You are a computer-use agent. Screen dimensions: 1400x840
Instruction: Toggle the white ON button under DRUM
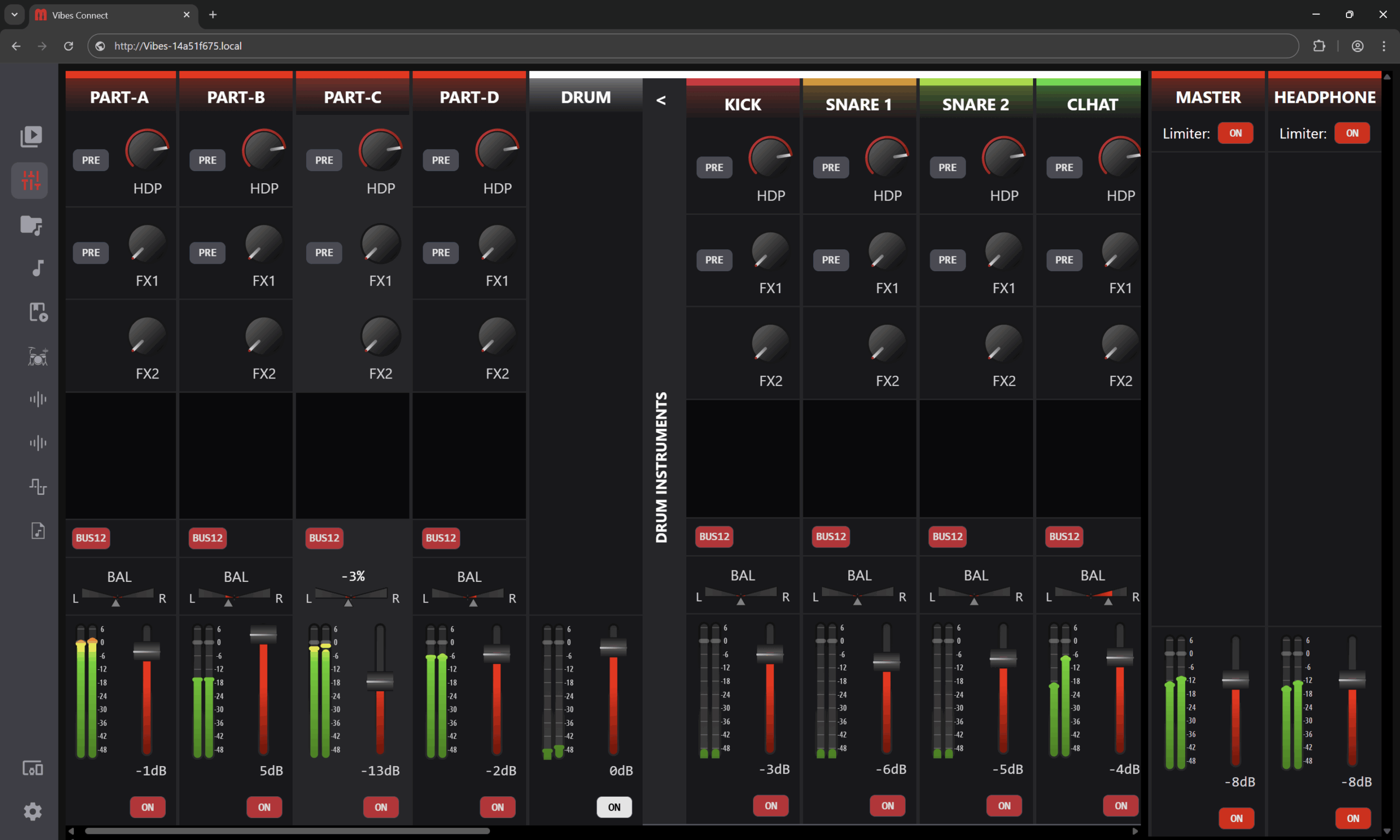pos(614,807)
